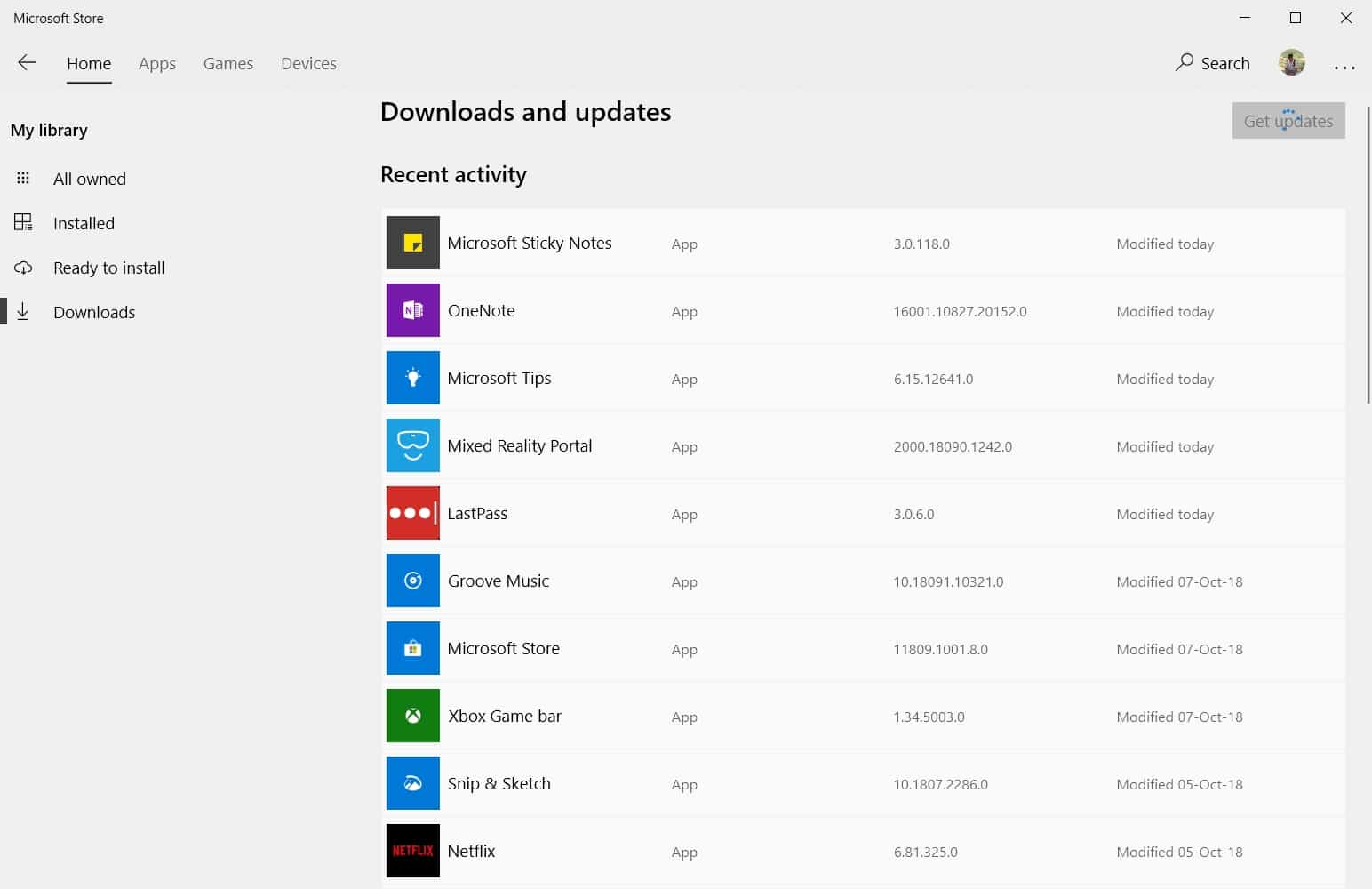Click version 6.15.12641.0 of Microsoft Tips
This screenshot has width=1372, height=889.
point(933,379)
